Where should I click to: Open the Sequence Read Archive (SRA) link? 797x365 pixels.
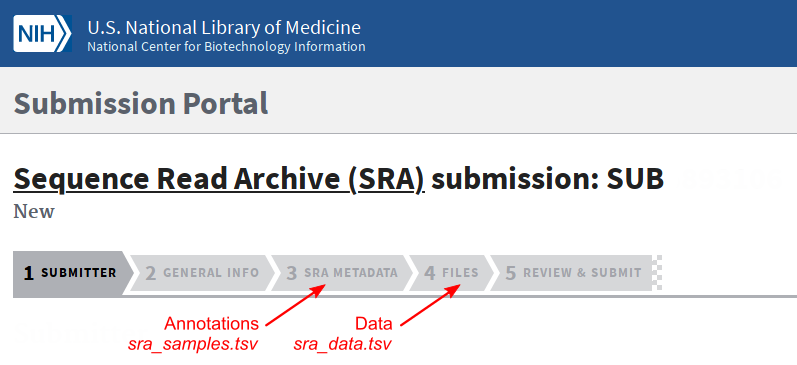[219, 179]
